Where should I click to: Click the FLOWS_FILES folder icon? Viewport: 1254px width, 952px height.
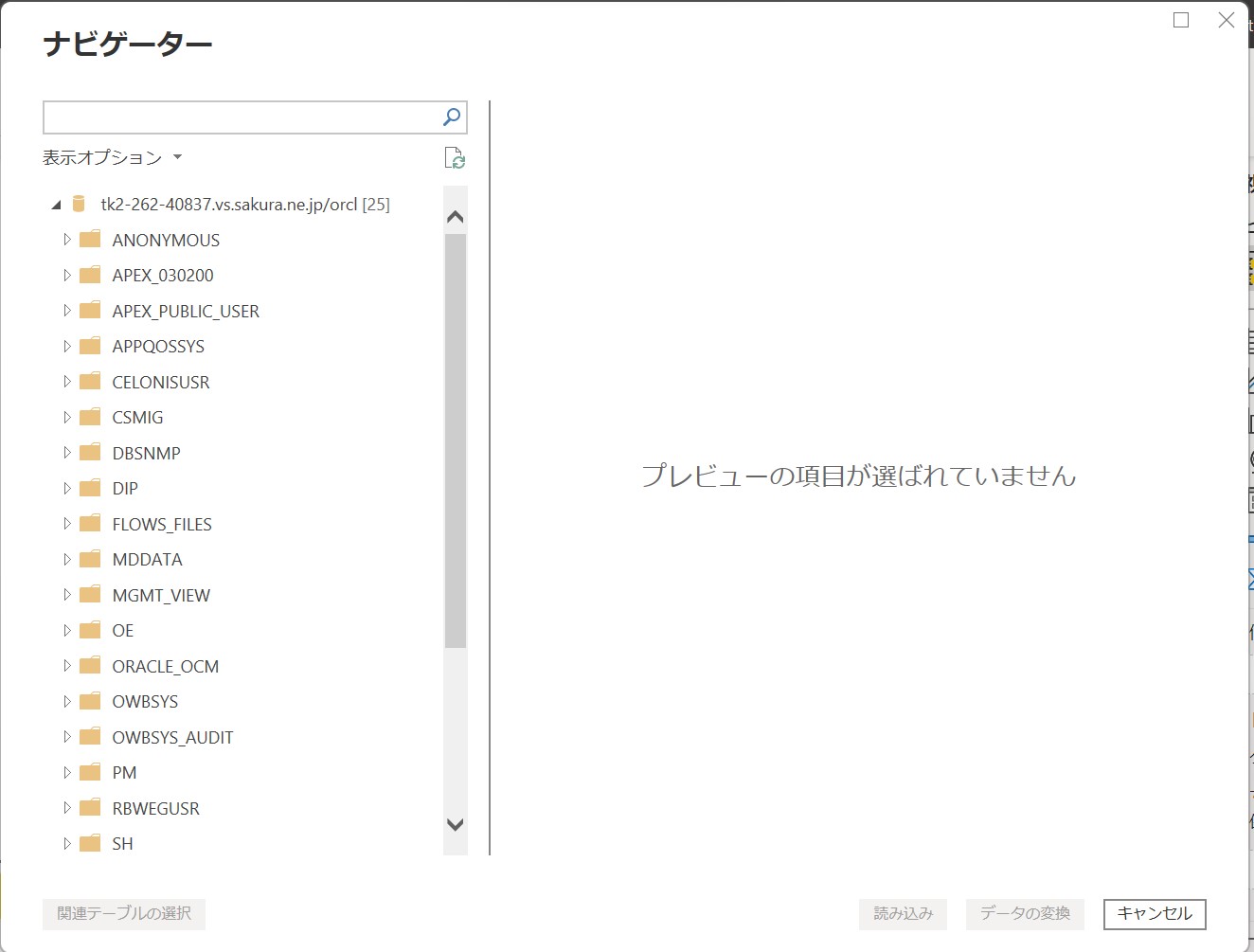90,524
